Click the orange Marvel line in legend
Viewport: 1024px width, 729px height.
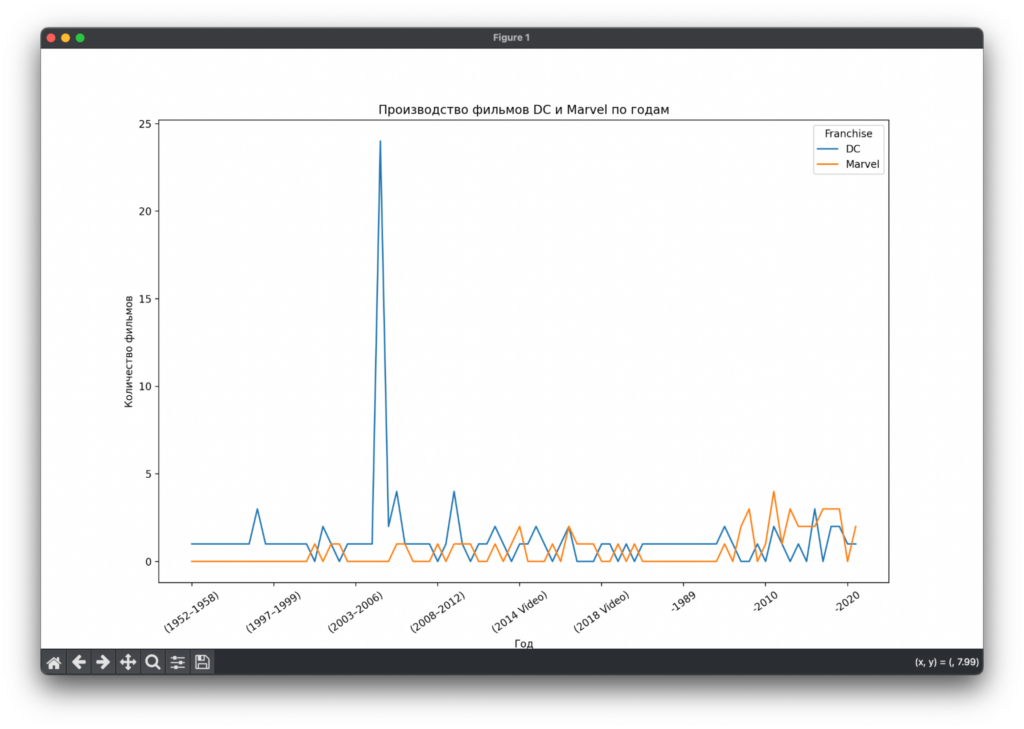828,165
